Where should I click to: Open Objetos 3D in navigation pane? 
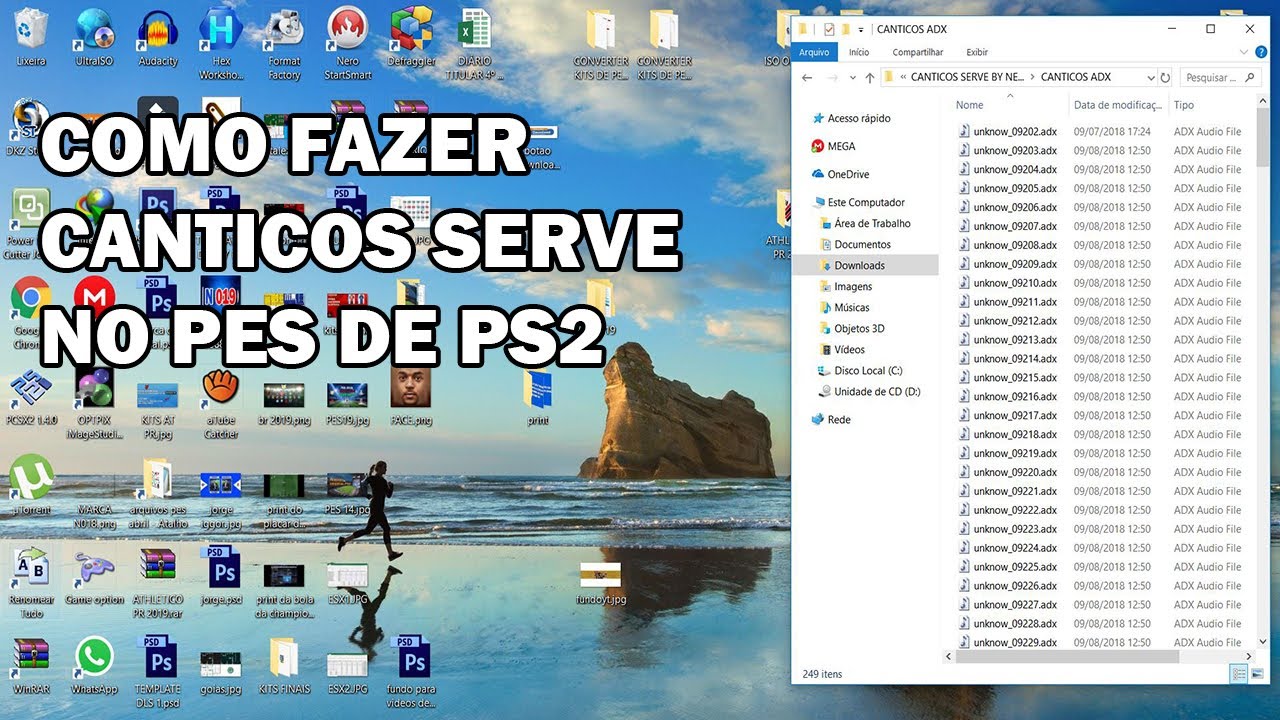859,328
